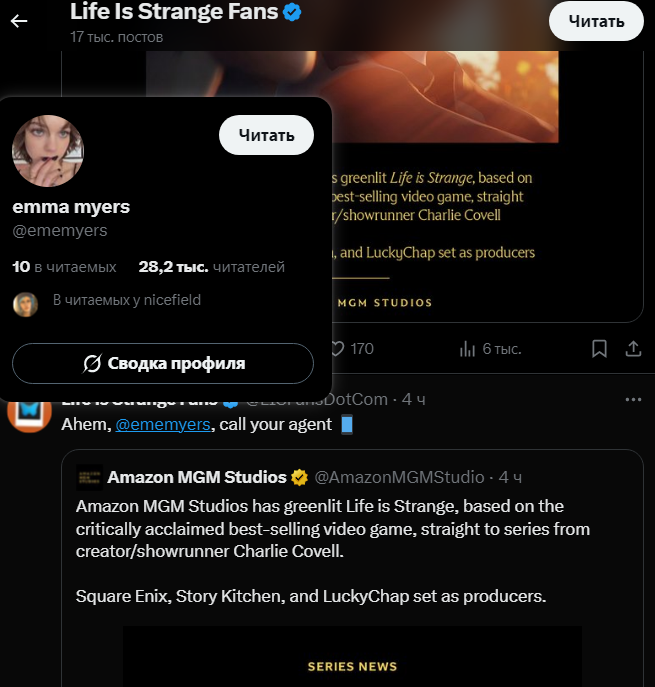Click the emma myers display name
Viewport: 655px width, 687px height.
pyautogui.click(x=71, y=207)
